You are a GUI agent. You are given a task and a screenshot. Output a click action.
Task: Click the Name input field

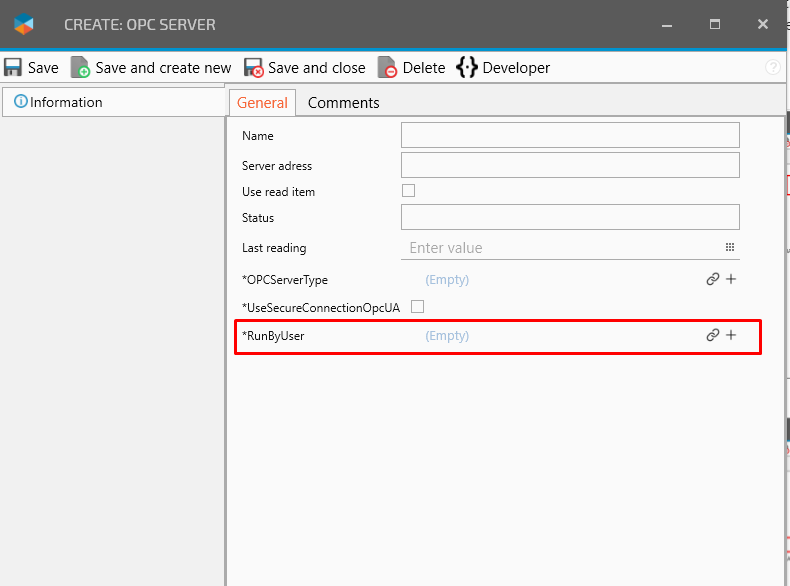pyautogui.click(x=570, y=135)
